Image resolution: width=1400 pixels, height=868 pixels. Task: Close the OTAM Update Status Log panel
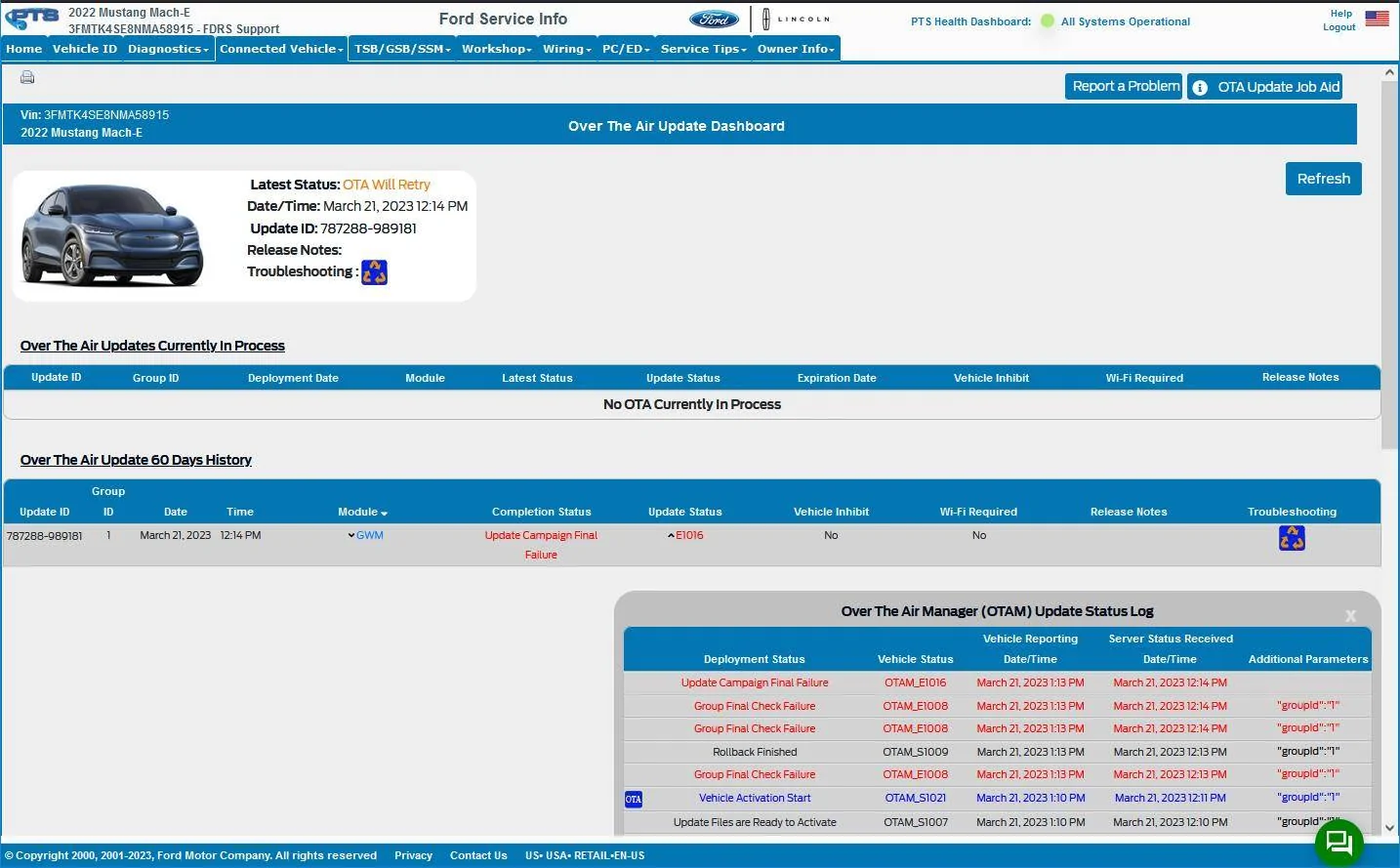[x=1350, y=615]
